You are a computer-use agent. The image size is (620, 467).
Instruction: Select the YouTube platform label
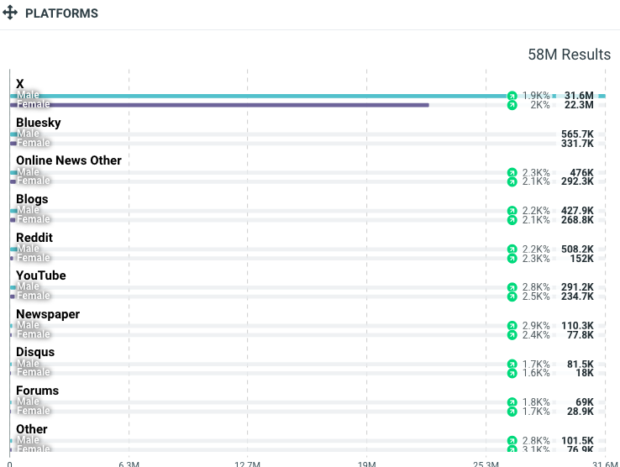click(41, 276)
